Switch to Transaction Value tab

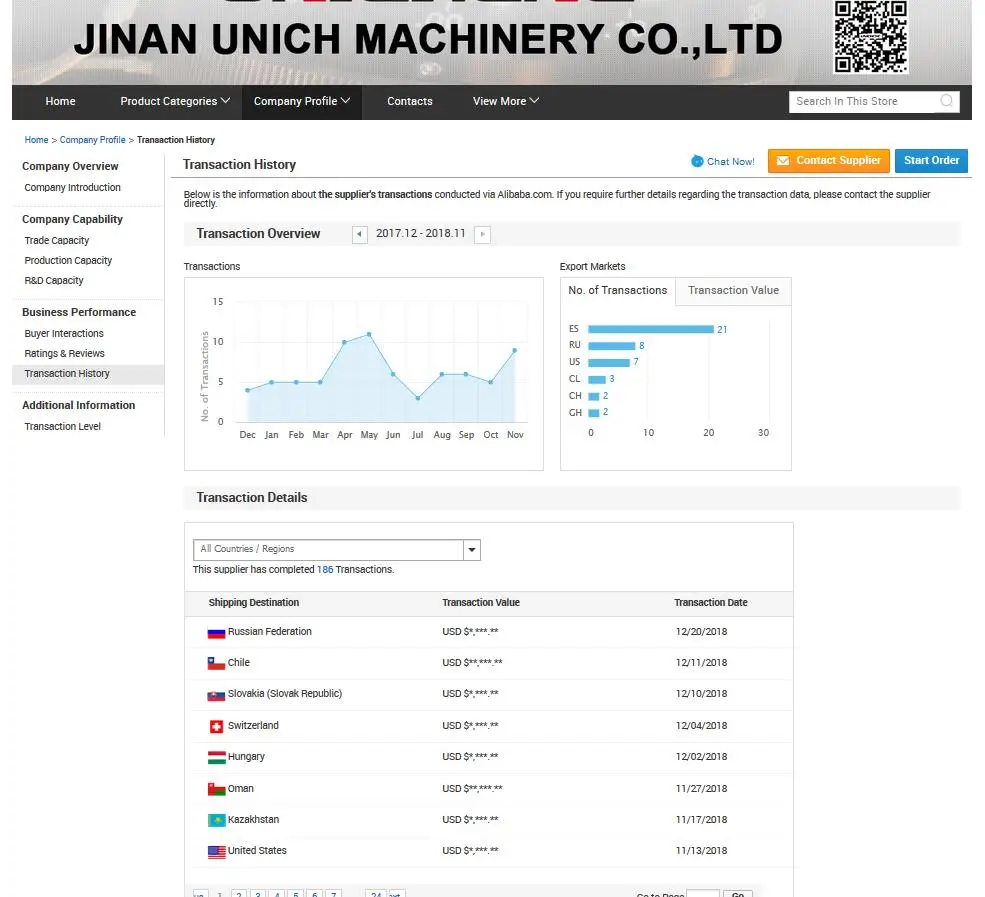[x=733, y=290]
